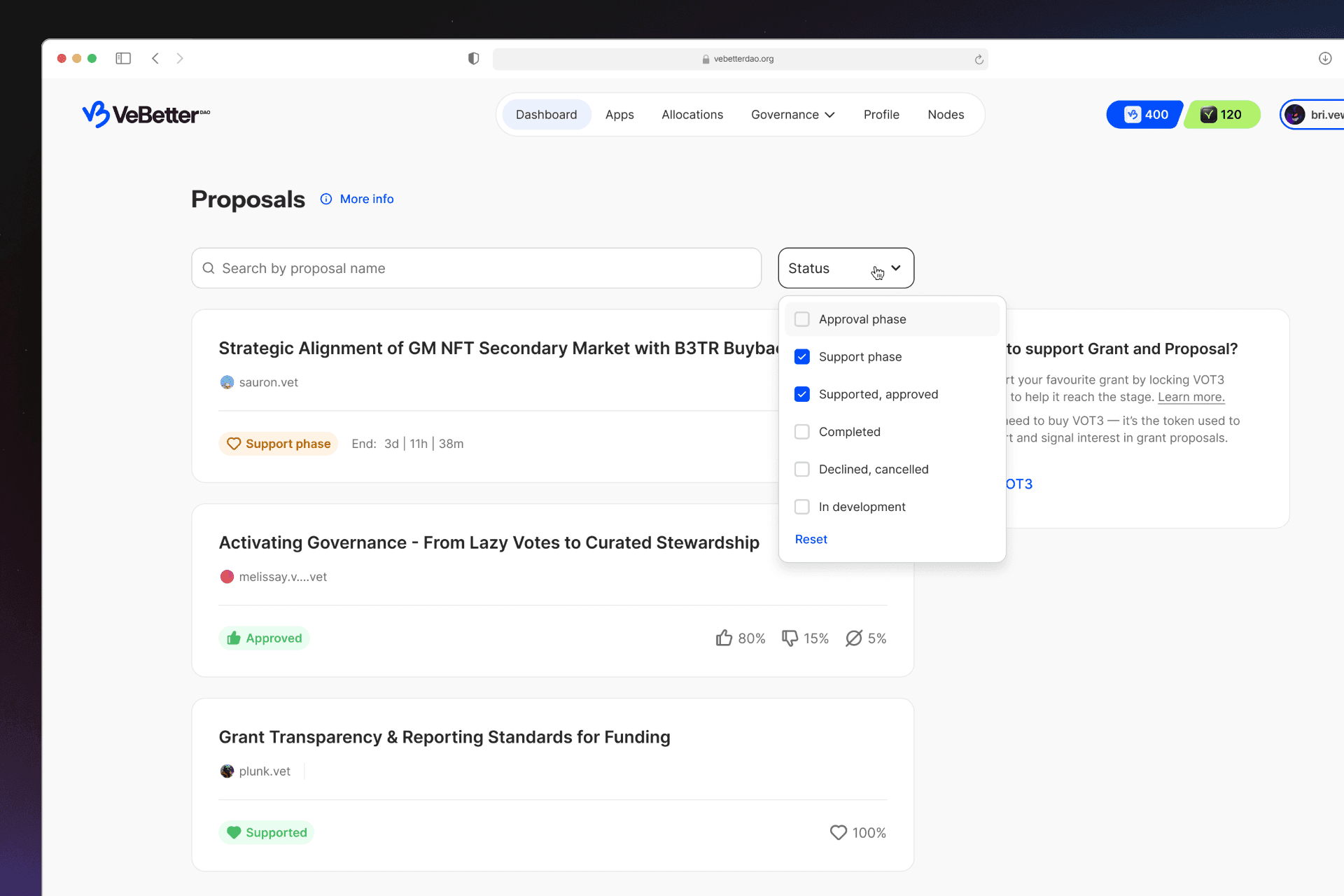Viewport: 1344px width, 896px height.
Task: Open the browser downloads icon
Action: pos(1324,58)
